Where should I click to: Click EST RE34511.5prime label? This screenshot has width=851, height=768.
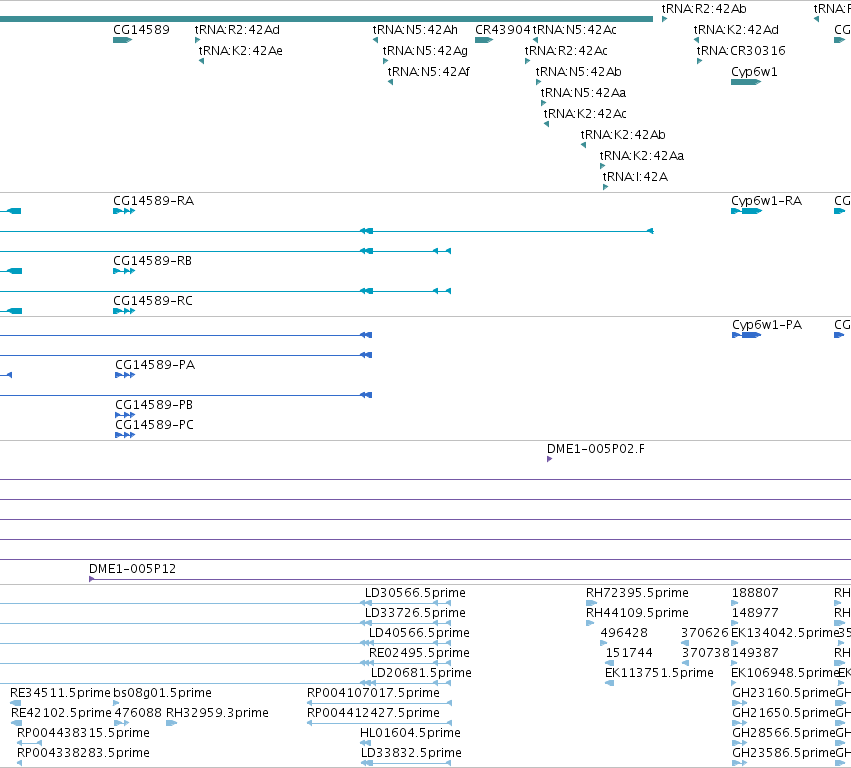[60, 694]
